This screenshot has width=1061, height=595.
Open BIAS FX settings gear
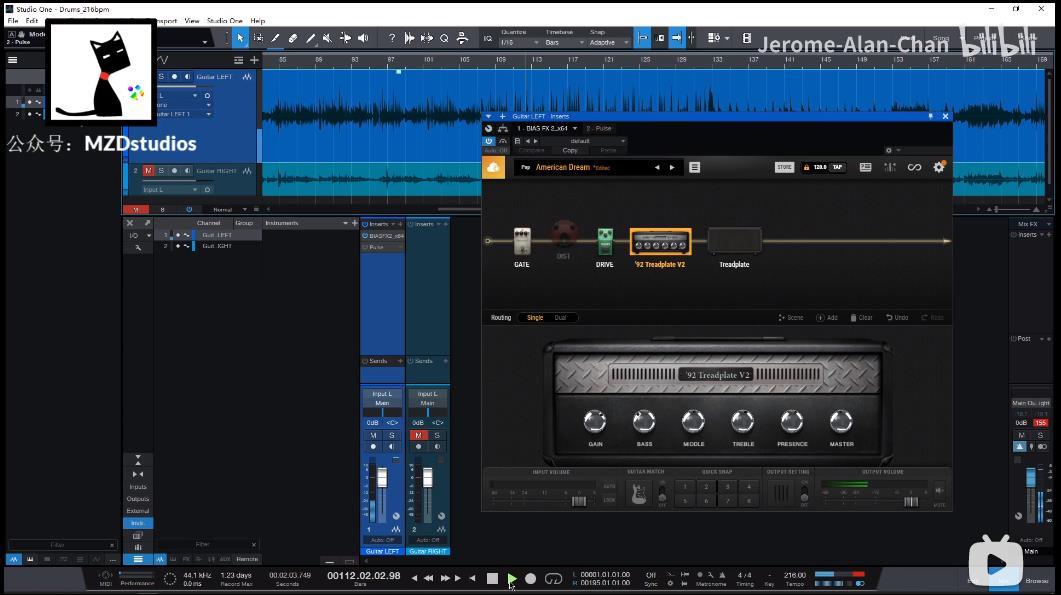click(x=939, y=167)
